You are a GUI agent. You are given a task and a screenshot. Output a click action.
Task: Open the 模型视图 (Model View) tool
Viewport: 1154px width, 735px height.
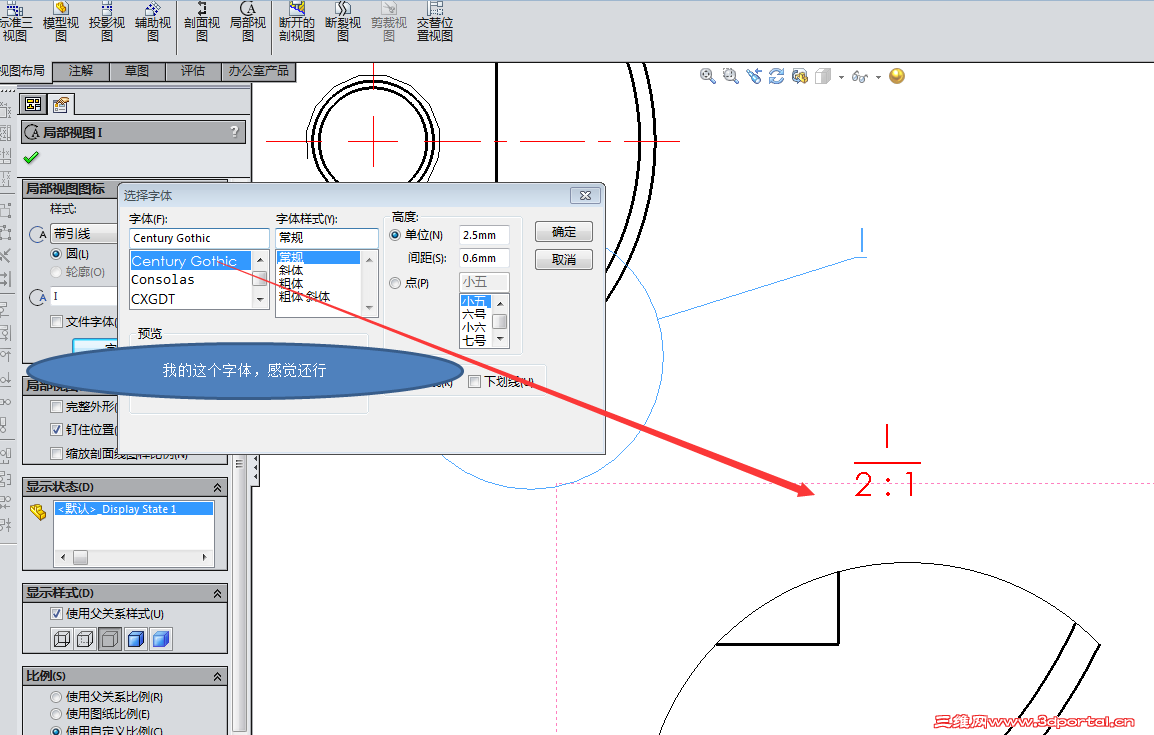pyautogui.click(x=61, y=22)
